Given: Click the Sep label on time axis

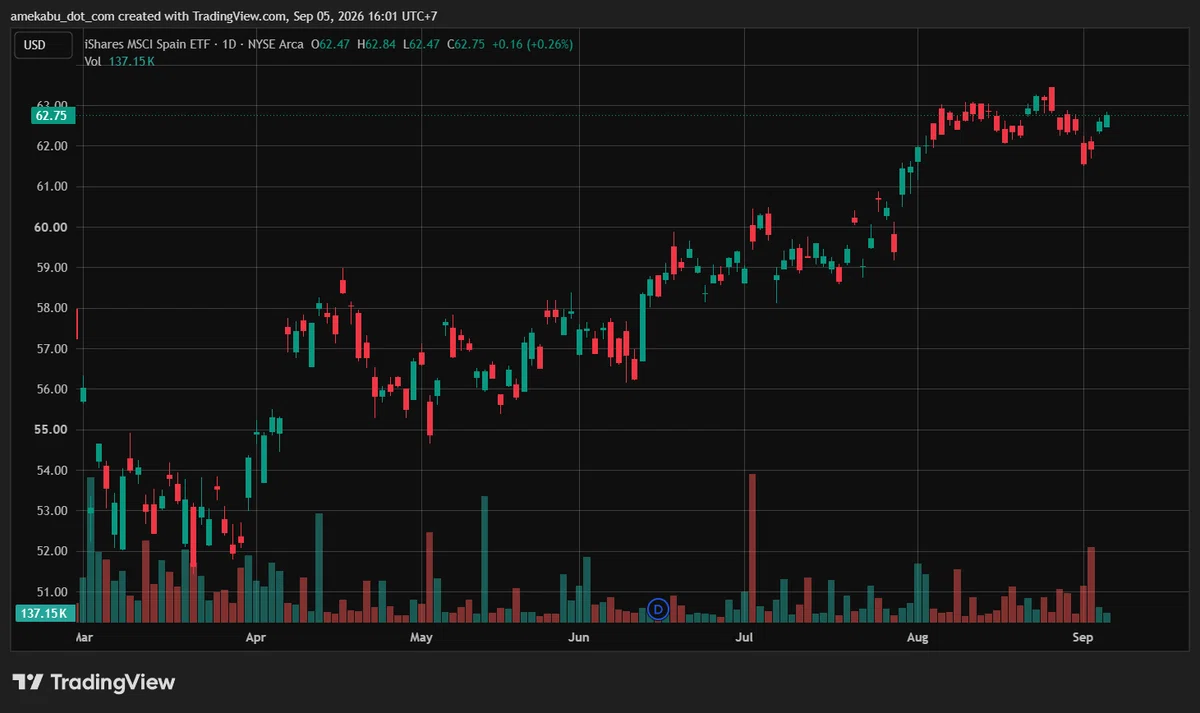Looking at the screenshot, I should coord(1084,636).
